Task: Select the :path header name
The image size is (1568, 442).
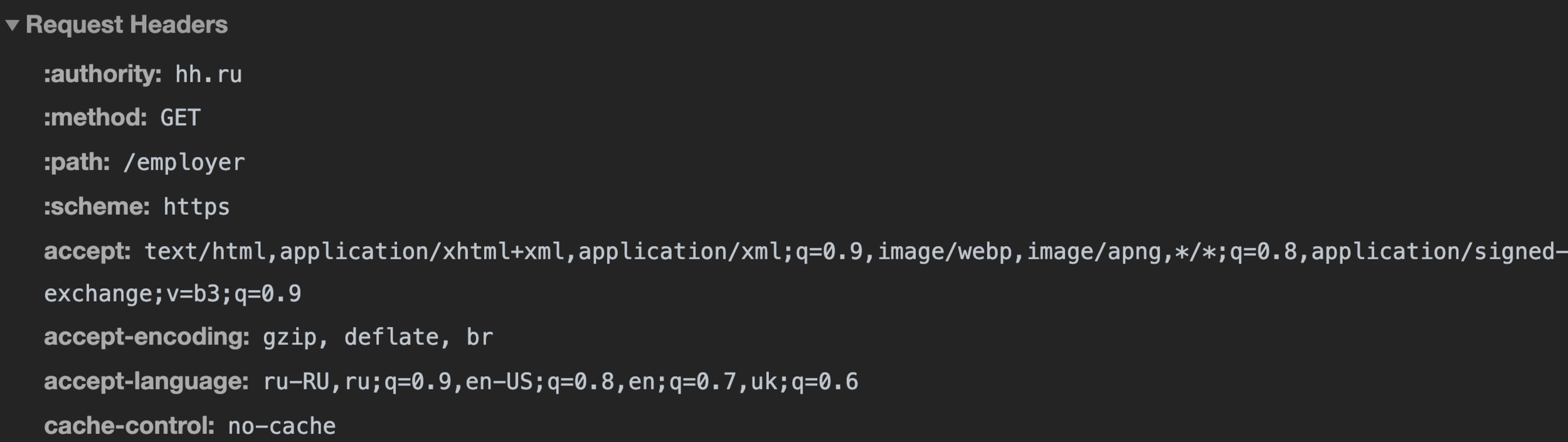Action: click(77, 163)
